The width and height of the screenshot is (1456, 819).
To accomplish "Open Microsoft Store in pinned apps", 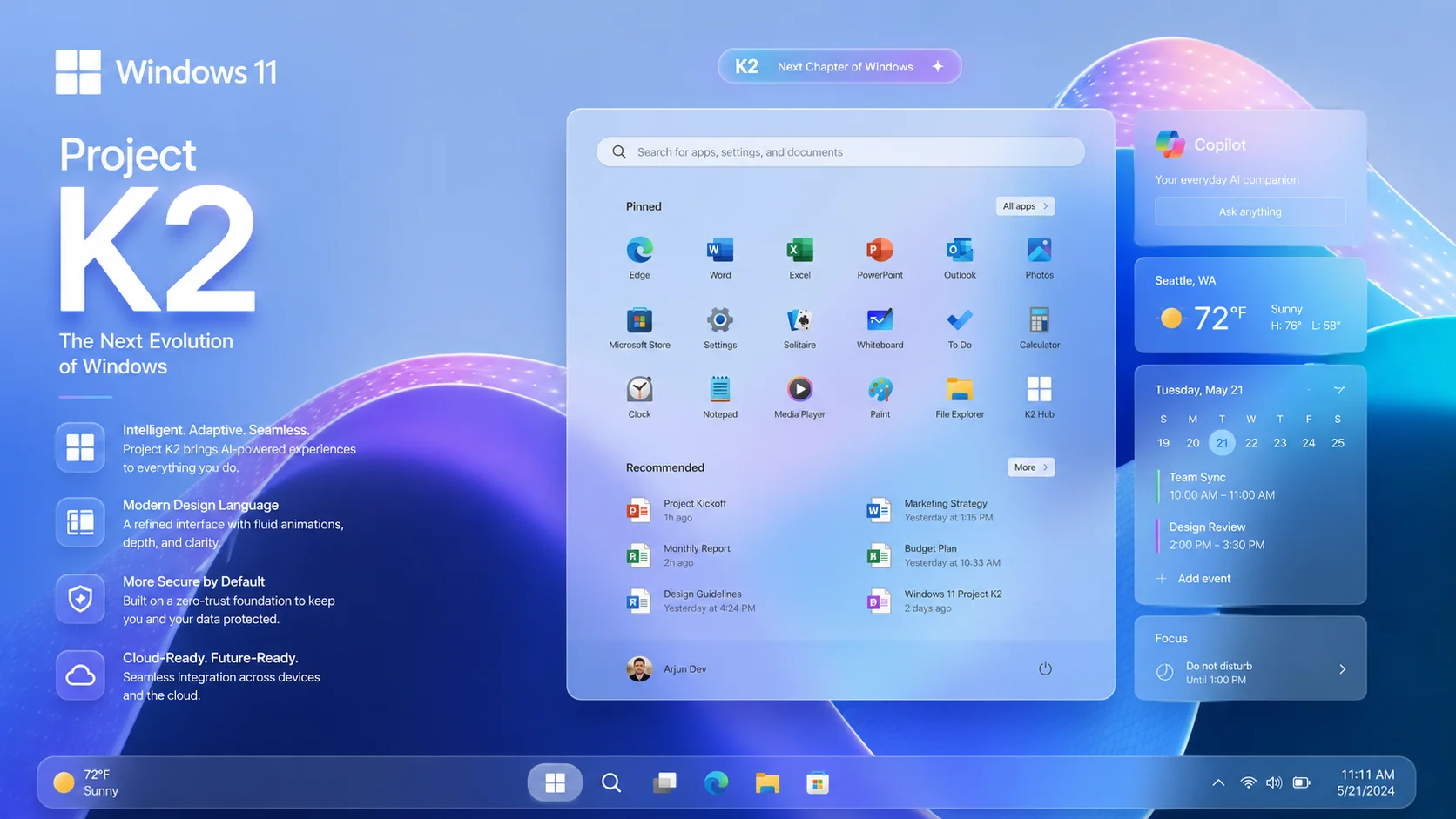I will coord(639,327).
